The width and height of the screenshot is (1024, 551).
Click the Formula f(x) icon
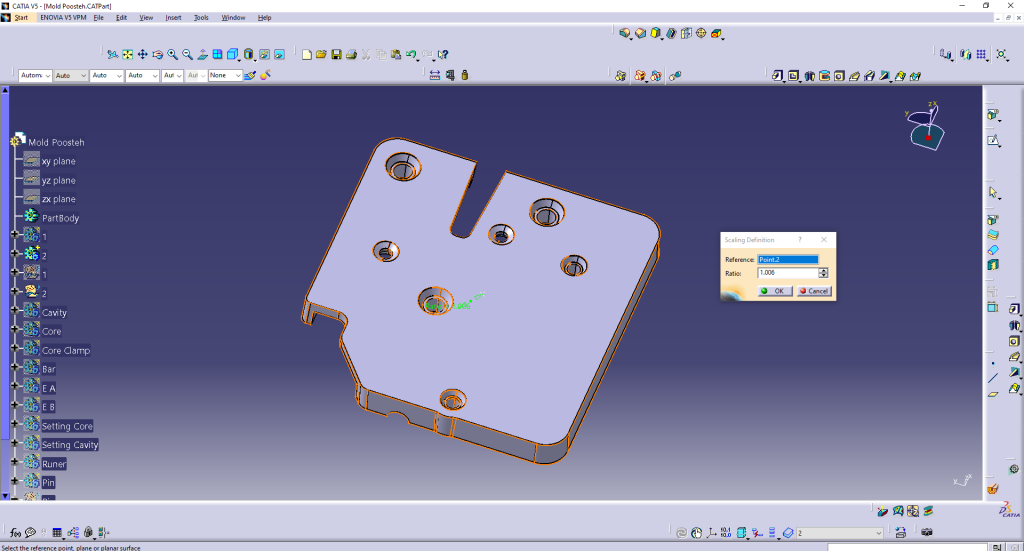(15, 533)
